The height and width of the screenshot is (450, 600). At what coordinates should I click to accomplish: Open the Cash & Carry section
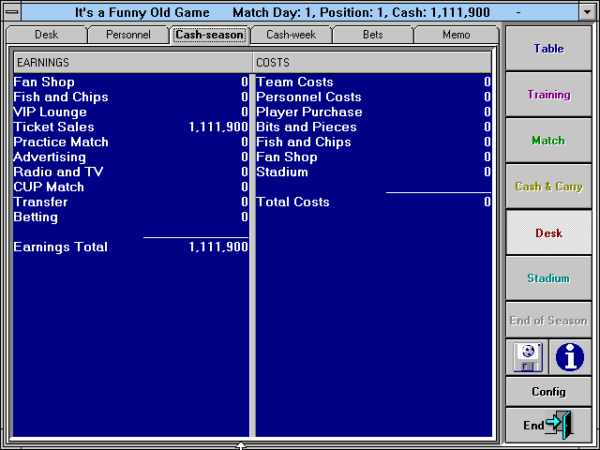(548, 187)
